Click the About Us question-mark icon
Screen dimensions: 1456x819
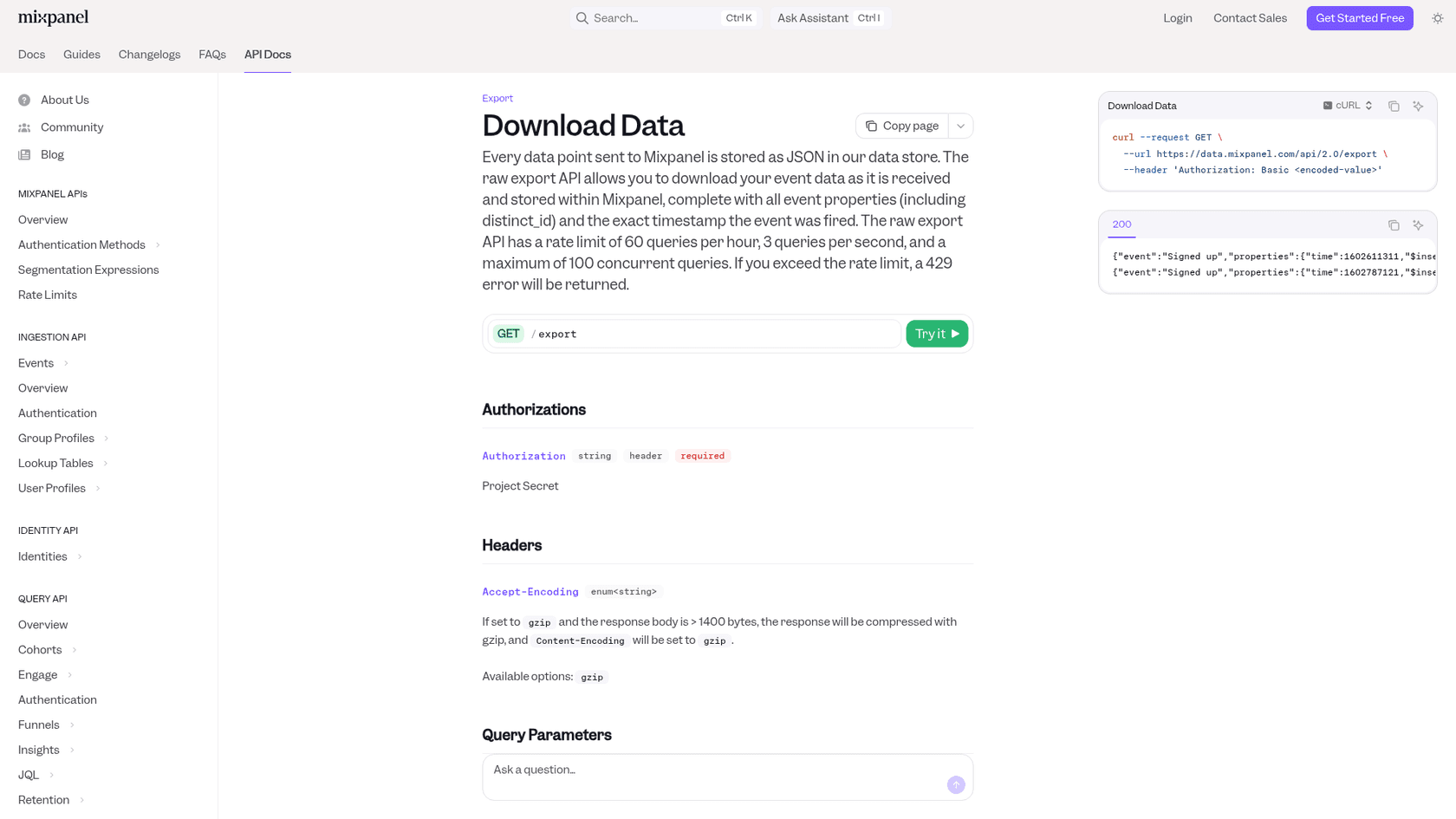[24, 101]
